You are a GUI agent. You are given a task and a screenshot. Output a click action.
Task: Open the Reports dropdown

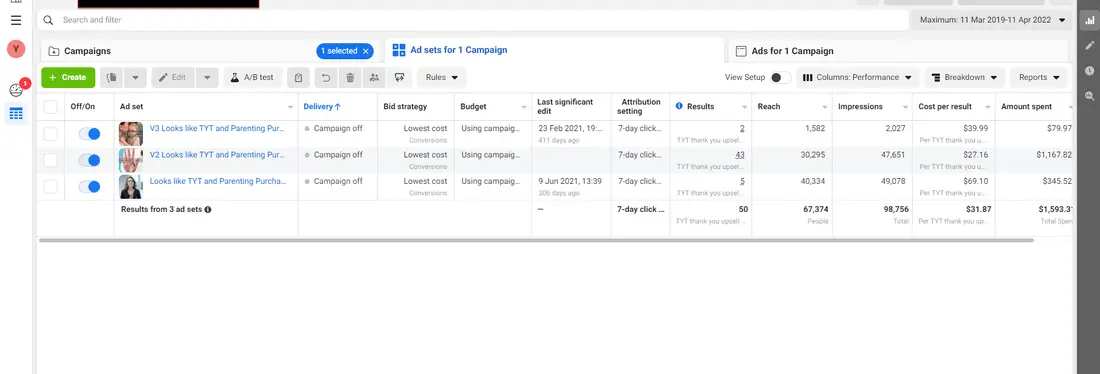point(1039,77)
